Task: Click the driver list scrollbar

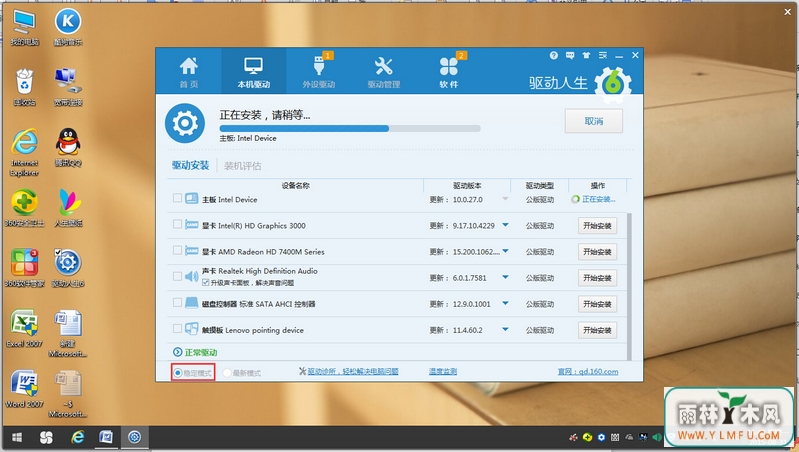Action: point(629,286)
